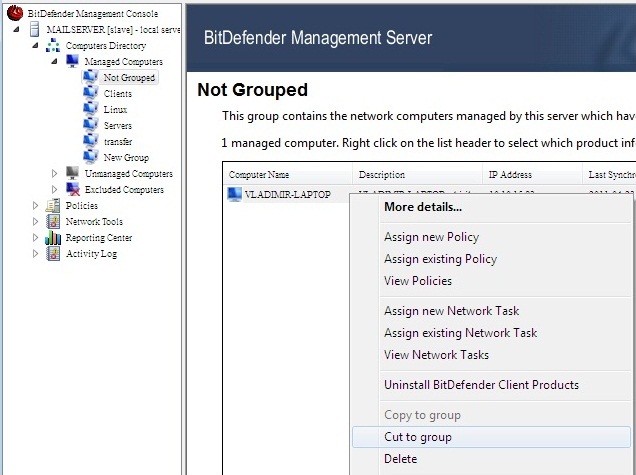Click the BitDefender Management Console root label

pos(92,14)
